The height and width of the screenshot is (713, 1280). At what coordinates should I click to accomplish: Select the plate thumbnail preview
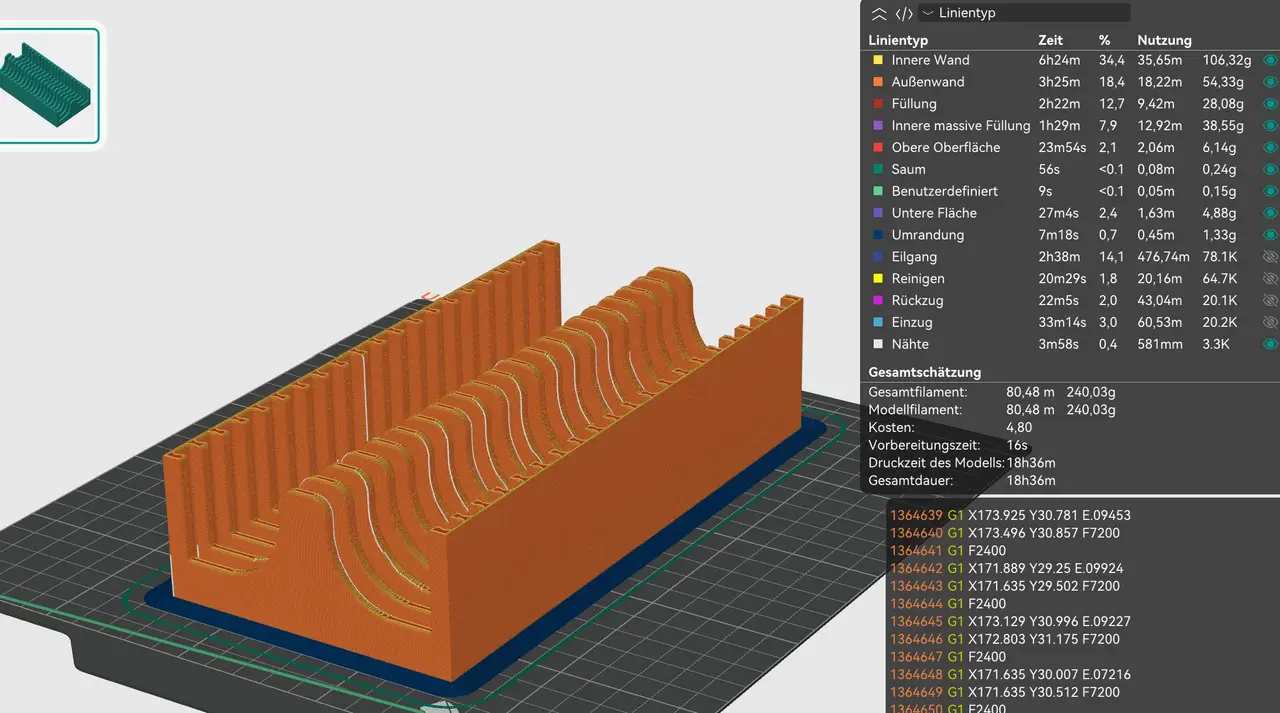tap(49, 85)
